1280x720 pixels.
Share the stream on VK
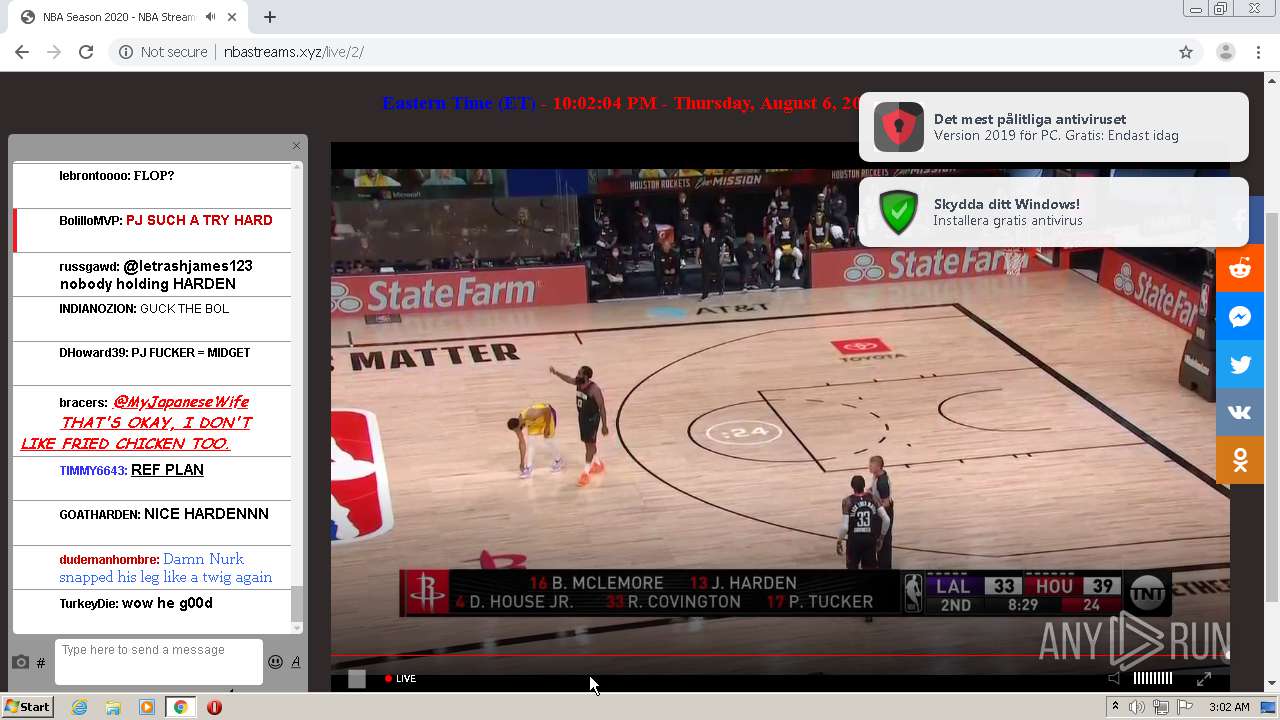(1240, 412)
